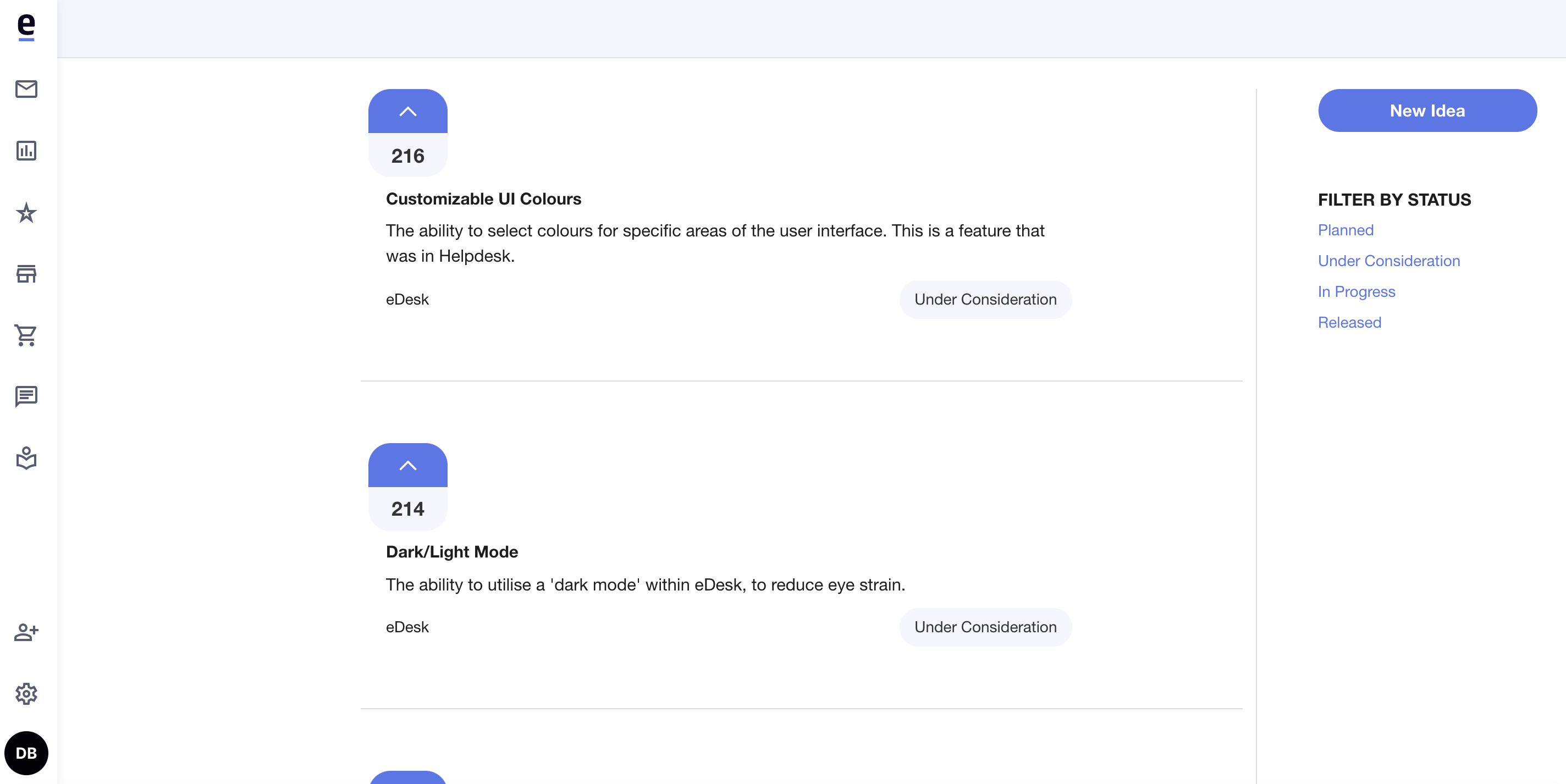This screenshot has width=1566, height=784.
Task: Open the Insights bar chart icon
Action: pos(26,151)
